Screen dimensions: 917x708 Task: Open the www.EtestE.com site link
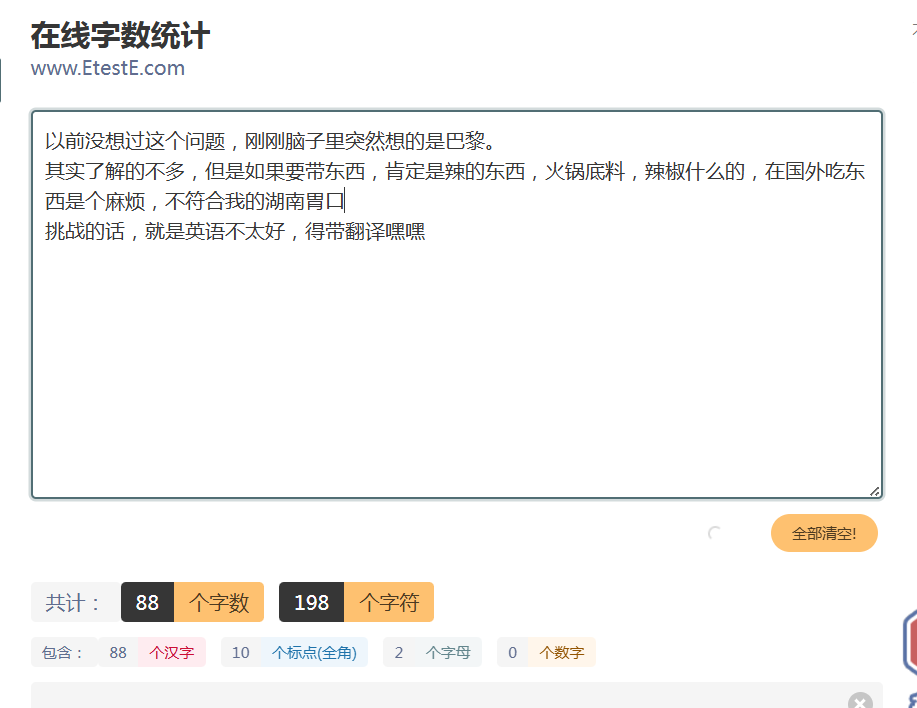pyautogui.click(x=108, y=68)
